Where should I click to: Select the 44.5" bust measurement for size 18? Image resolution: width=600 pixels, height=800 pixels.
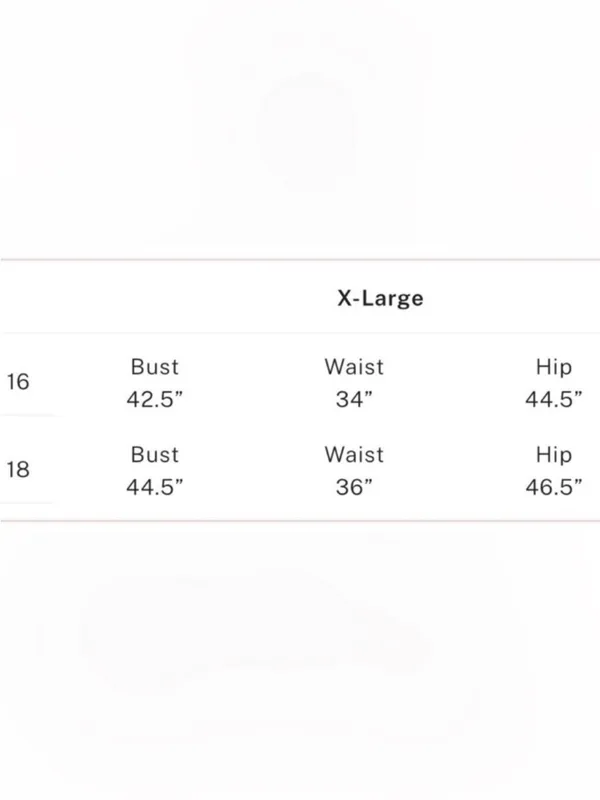tap(155, 487)
